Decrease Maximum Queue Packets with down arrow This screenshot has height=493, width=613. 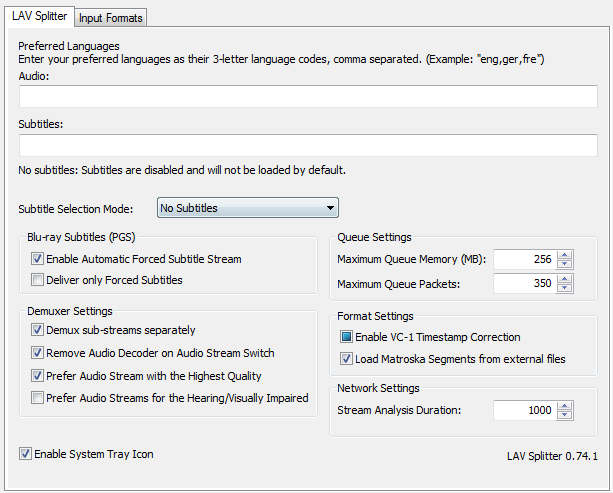[x=565, y=289]
